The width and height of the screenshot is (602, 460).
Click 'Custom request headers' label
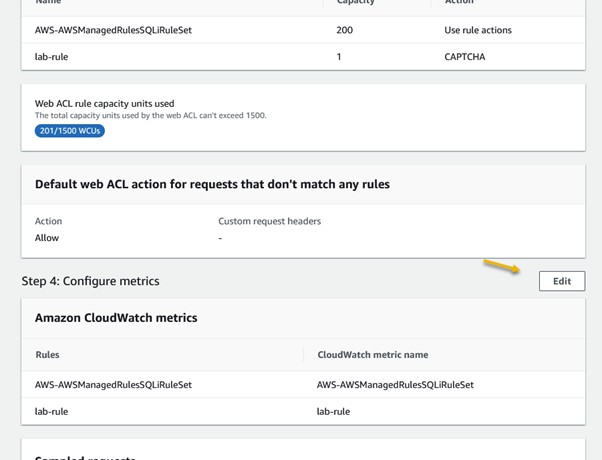[x=270, y=221]
